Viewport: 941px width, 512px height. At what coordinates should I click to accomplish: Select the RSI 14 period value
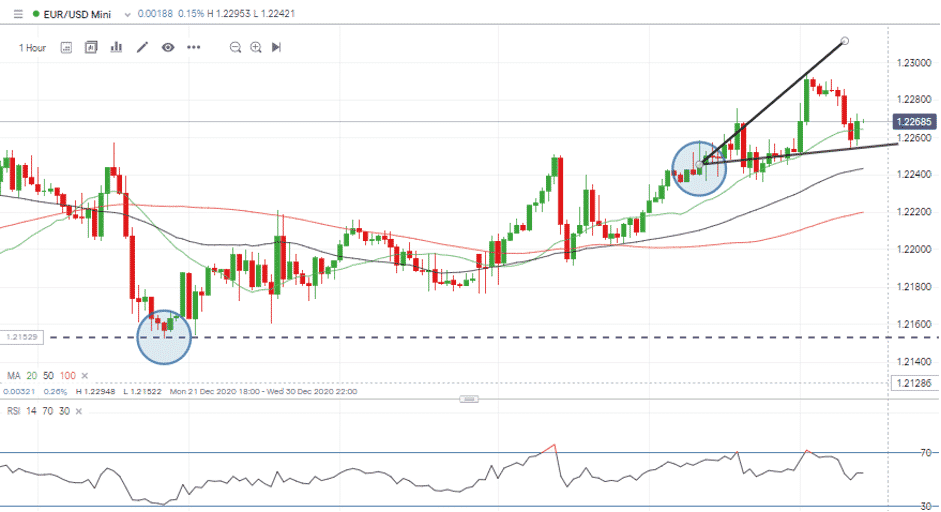(31, 411)
